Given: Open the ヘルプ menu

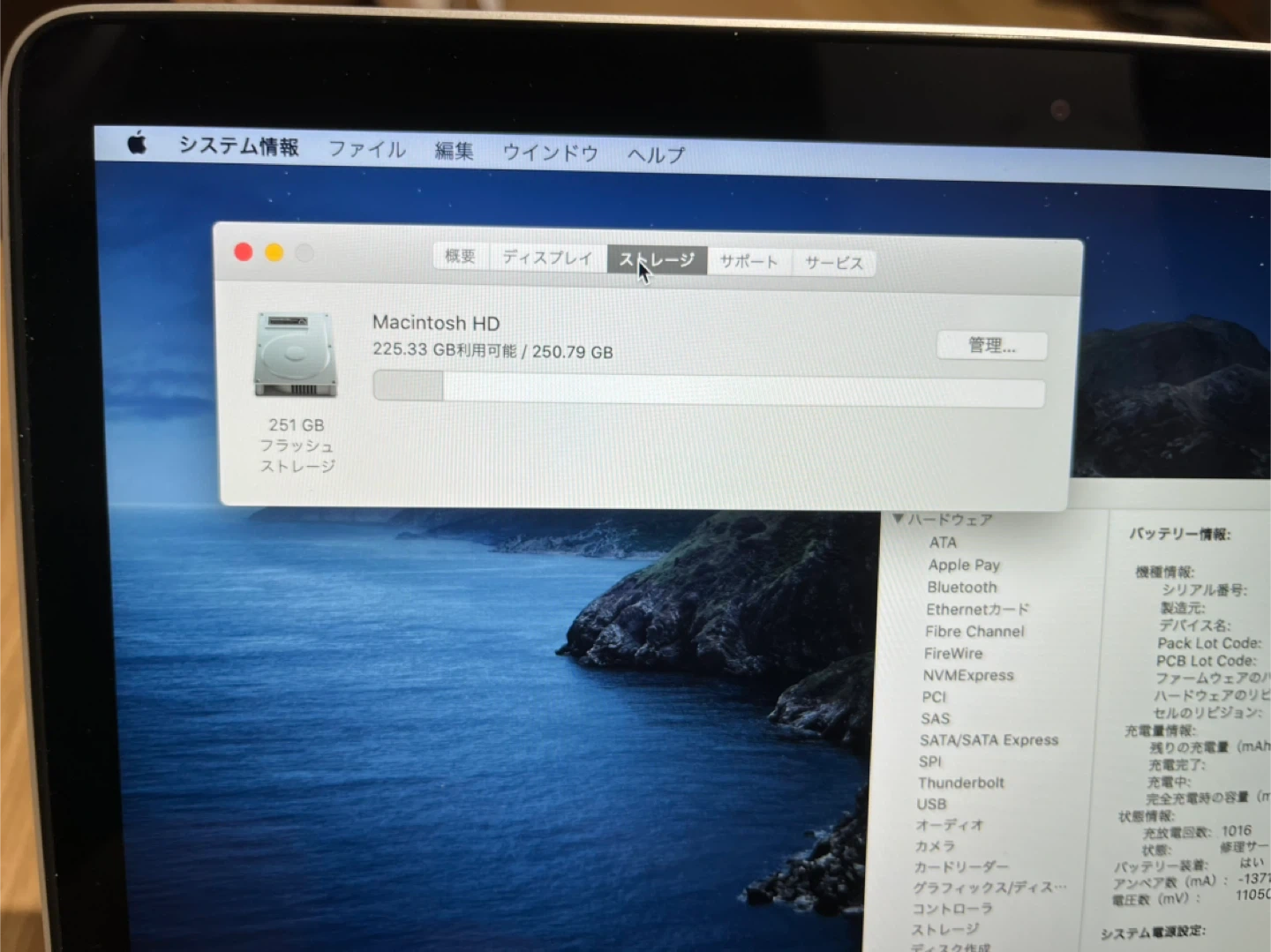Looking at the screenshot, I should (656, 154).
